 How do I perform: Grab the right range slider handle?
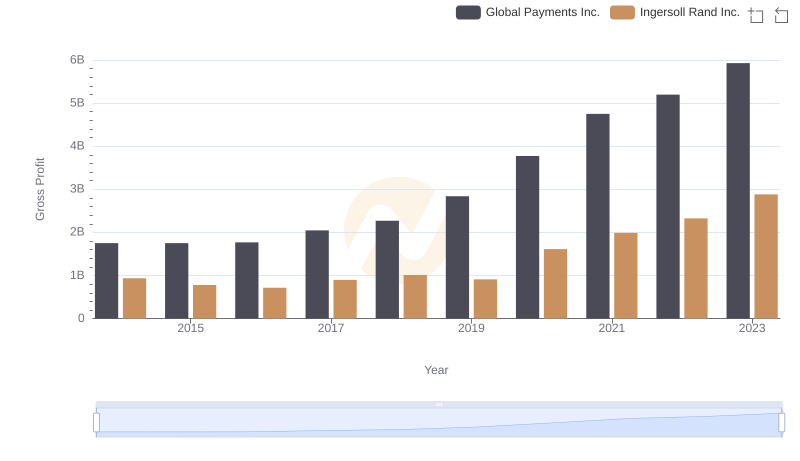[x=781, y=423]
